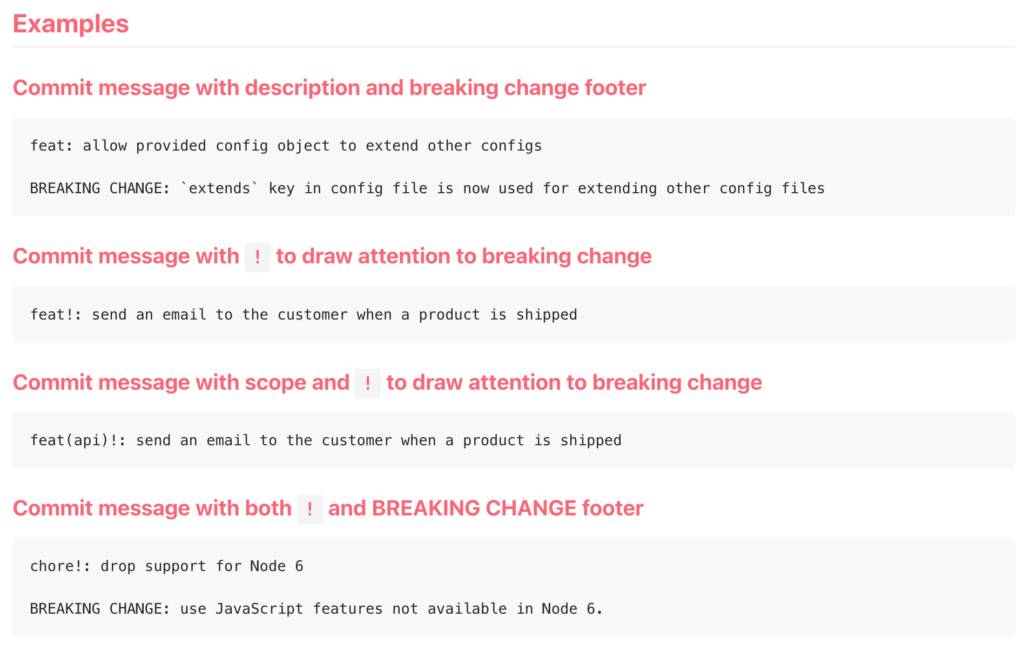This screenshot has width=1024, height=652.
Task: Open the description and breaking change footer heading
Action: pyautogui.click(x=329, y=88)
